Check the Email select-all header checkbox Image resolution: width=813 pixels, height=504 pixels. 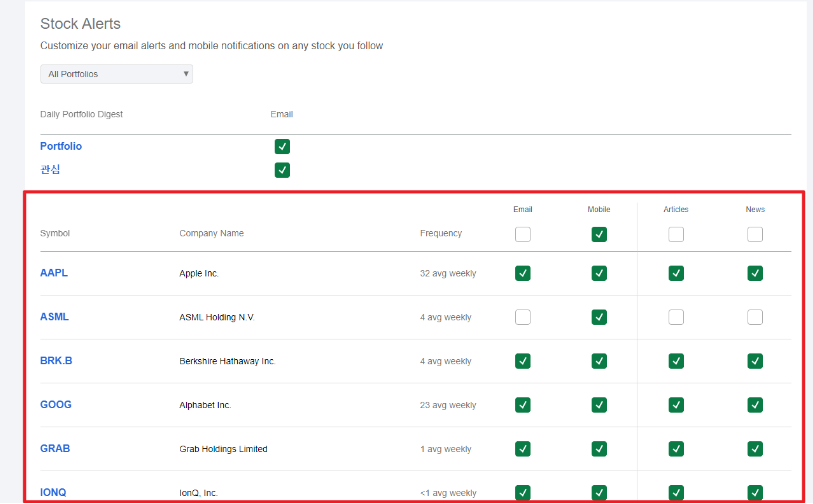pyautogui.click(x=523, y=234)
